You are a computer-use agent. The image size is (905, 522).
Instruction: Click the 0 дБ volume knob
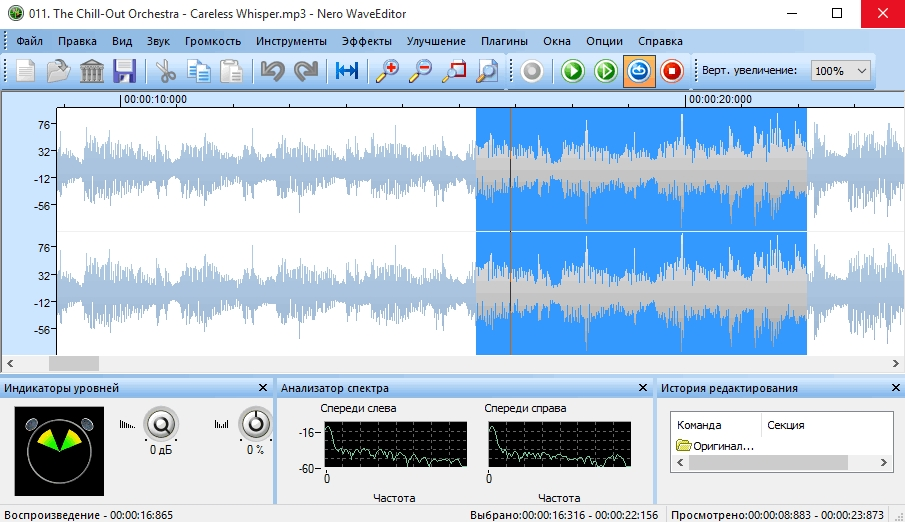(160, 426)
